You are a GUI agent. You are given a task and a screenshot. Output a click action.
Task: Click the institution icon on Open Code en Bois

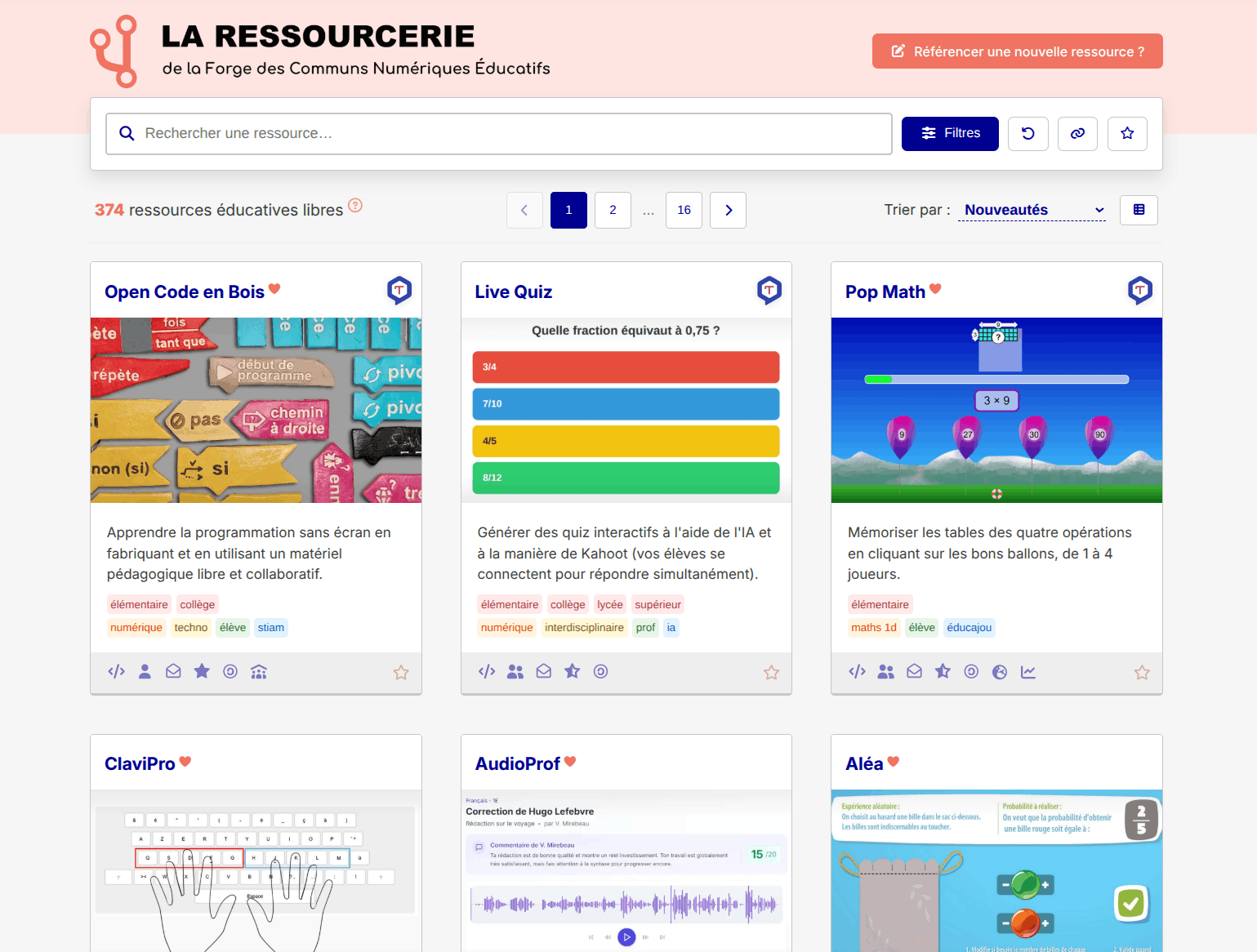[x=259, y=672]
